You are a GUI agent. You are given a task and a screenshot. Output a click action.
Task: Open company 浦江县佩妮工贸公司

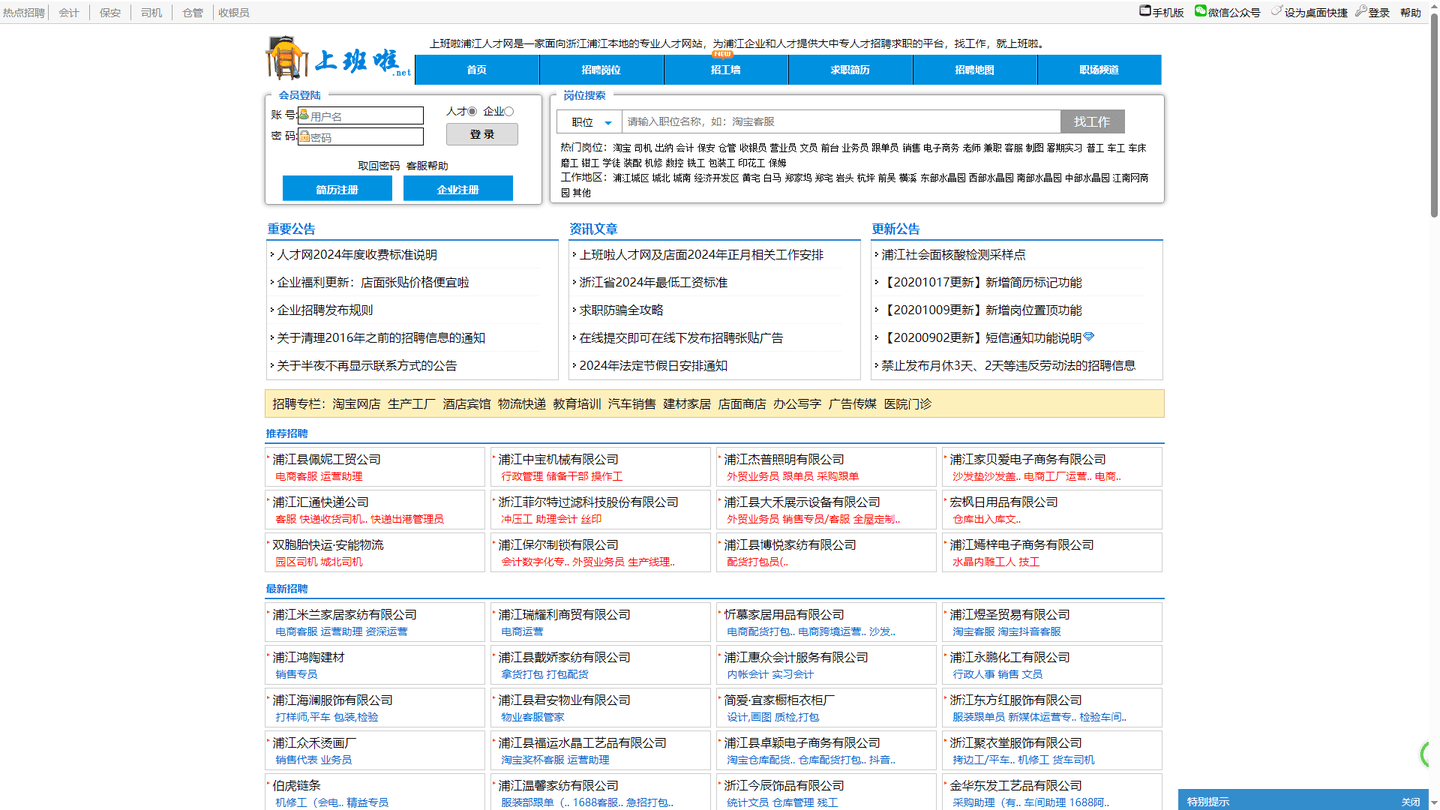327,460
